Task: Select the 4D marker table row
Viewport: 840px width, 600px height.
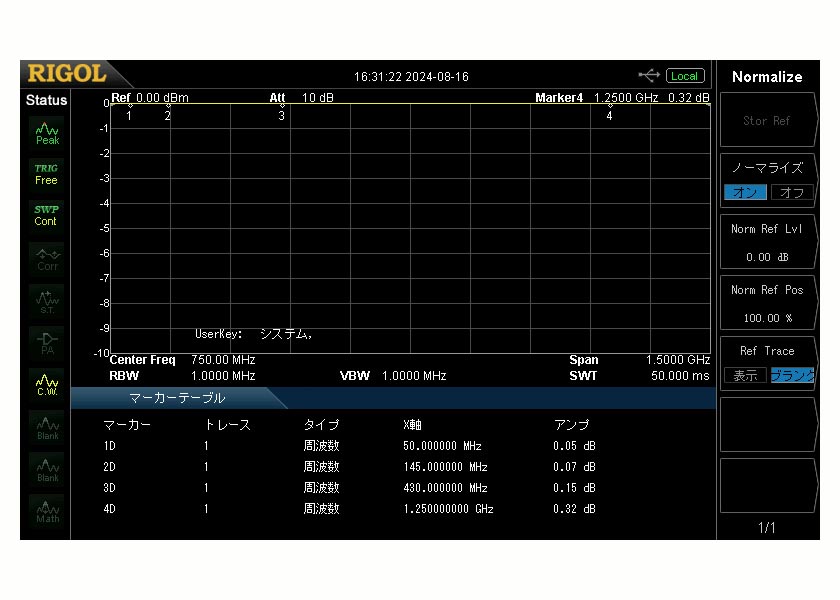Action: click(350, 509)
